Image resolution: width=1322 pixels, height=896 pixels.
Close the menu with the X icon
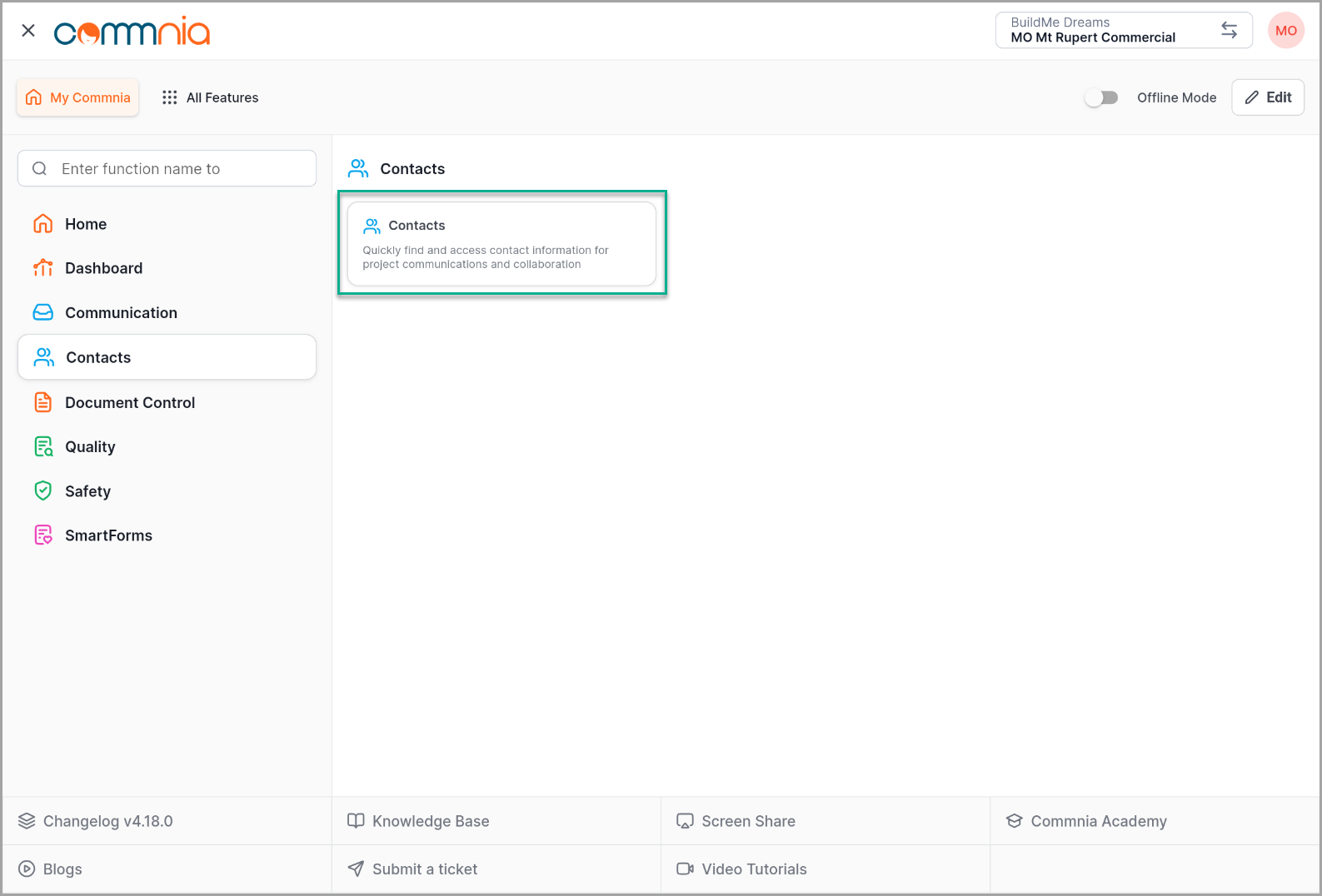[x=28, y=31]
